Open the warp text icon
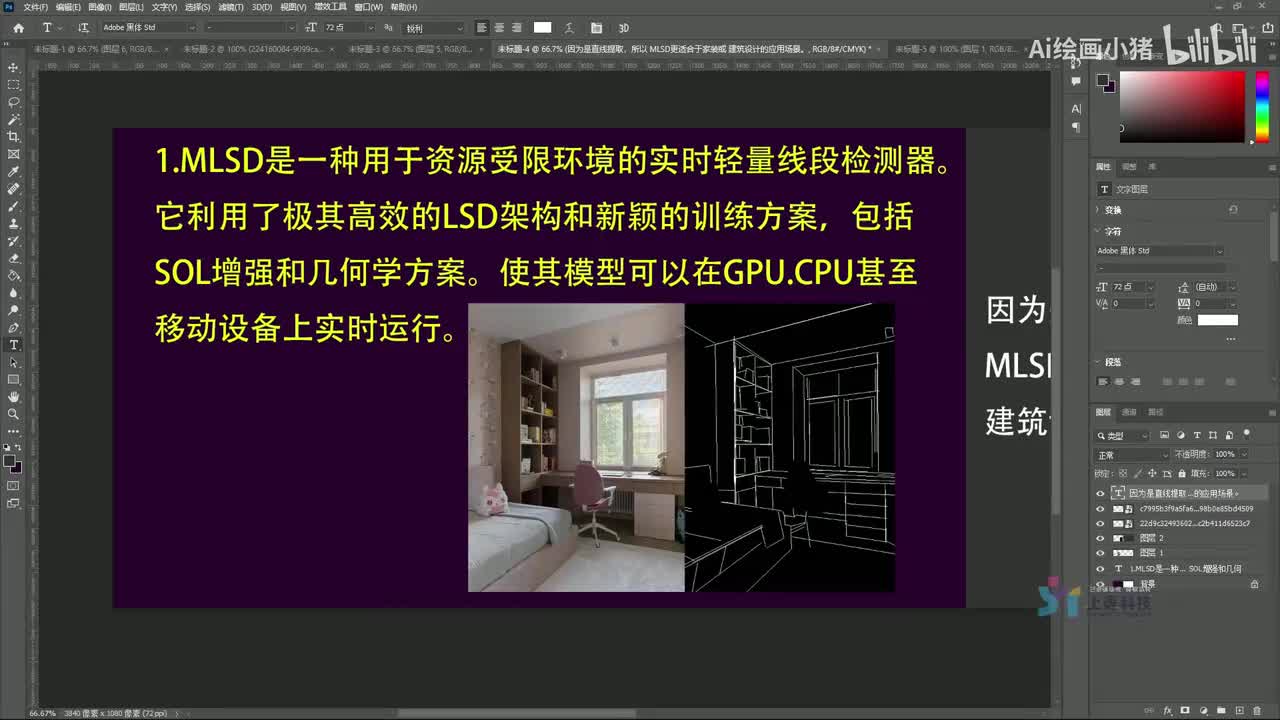This screenshot has width=1280, height=720. [x=571, y=28]
